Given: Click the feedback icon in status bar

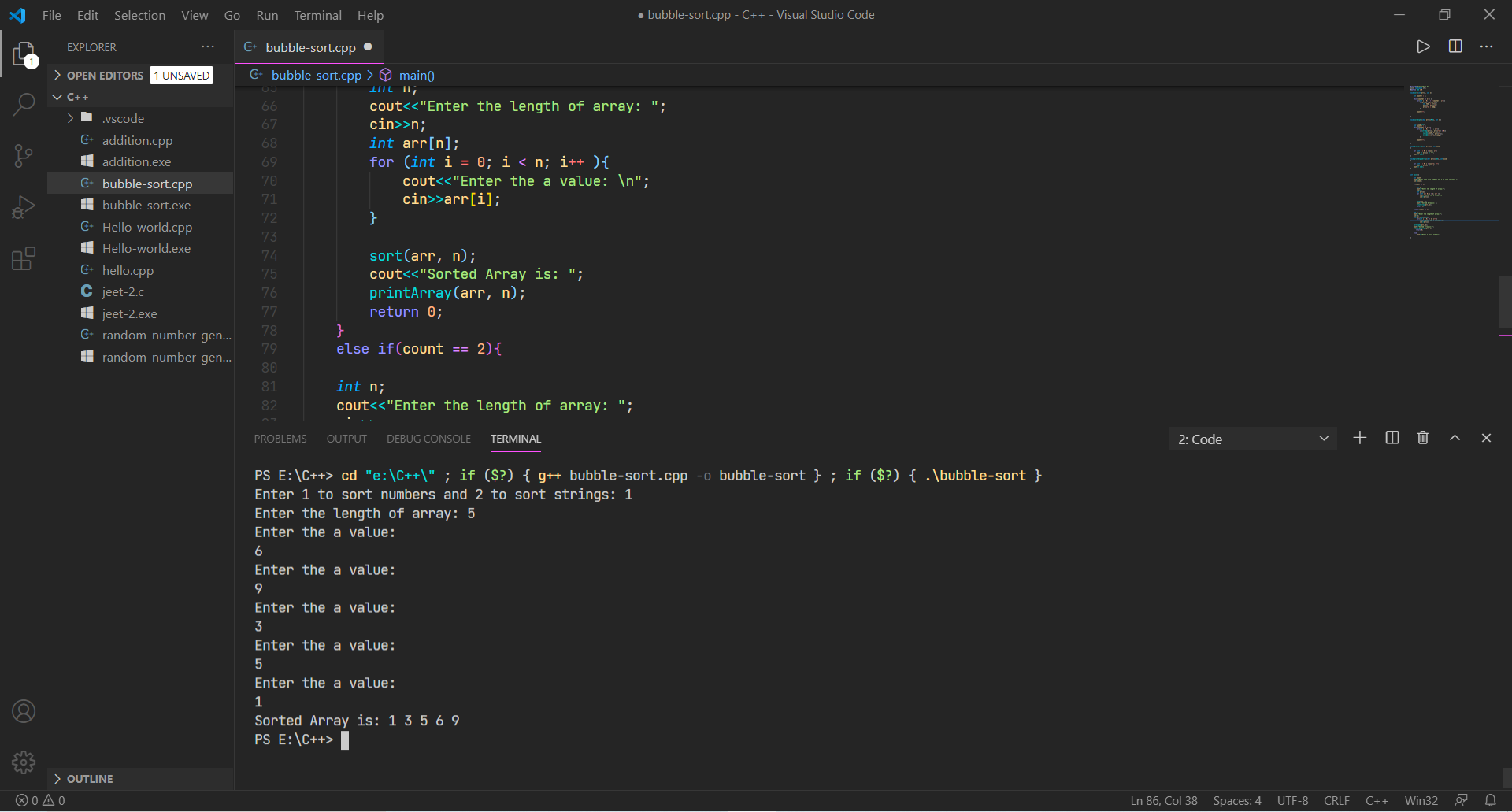Looking at the screenshot, I should [x=1461, y=800].
